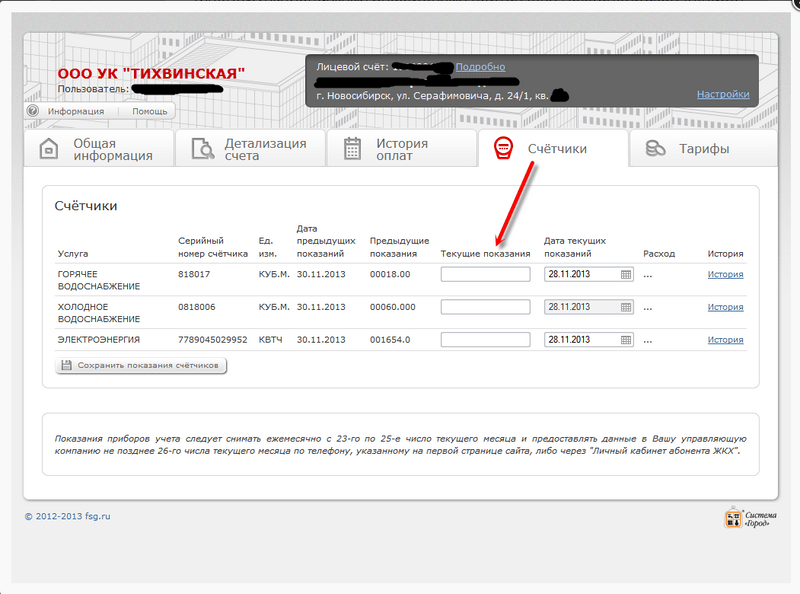The width and height of the screenshot is (800, 594).
Task: Click the Система Город logo
Action: 750,518
